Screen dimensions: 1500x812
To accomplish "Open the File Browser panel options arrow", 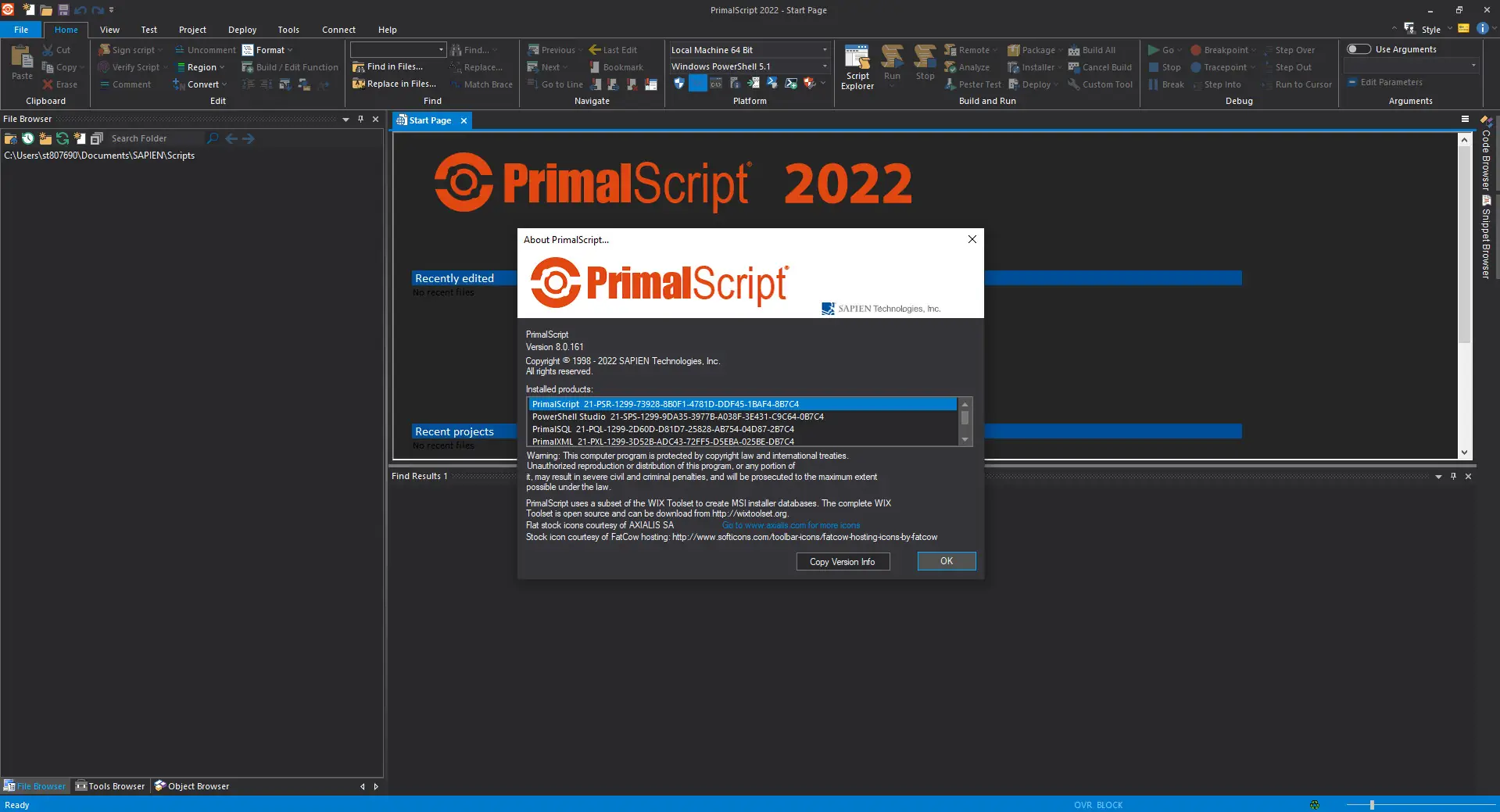I will pyautogui.click(x=345, y=120).
